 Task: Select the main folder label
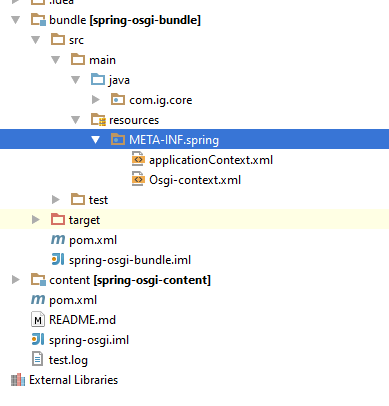pyautogui.click(x=102, y=60)
